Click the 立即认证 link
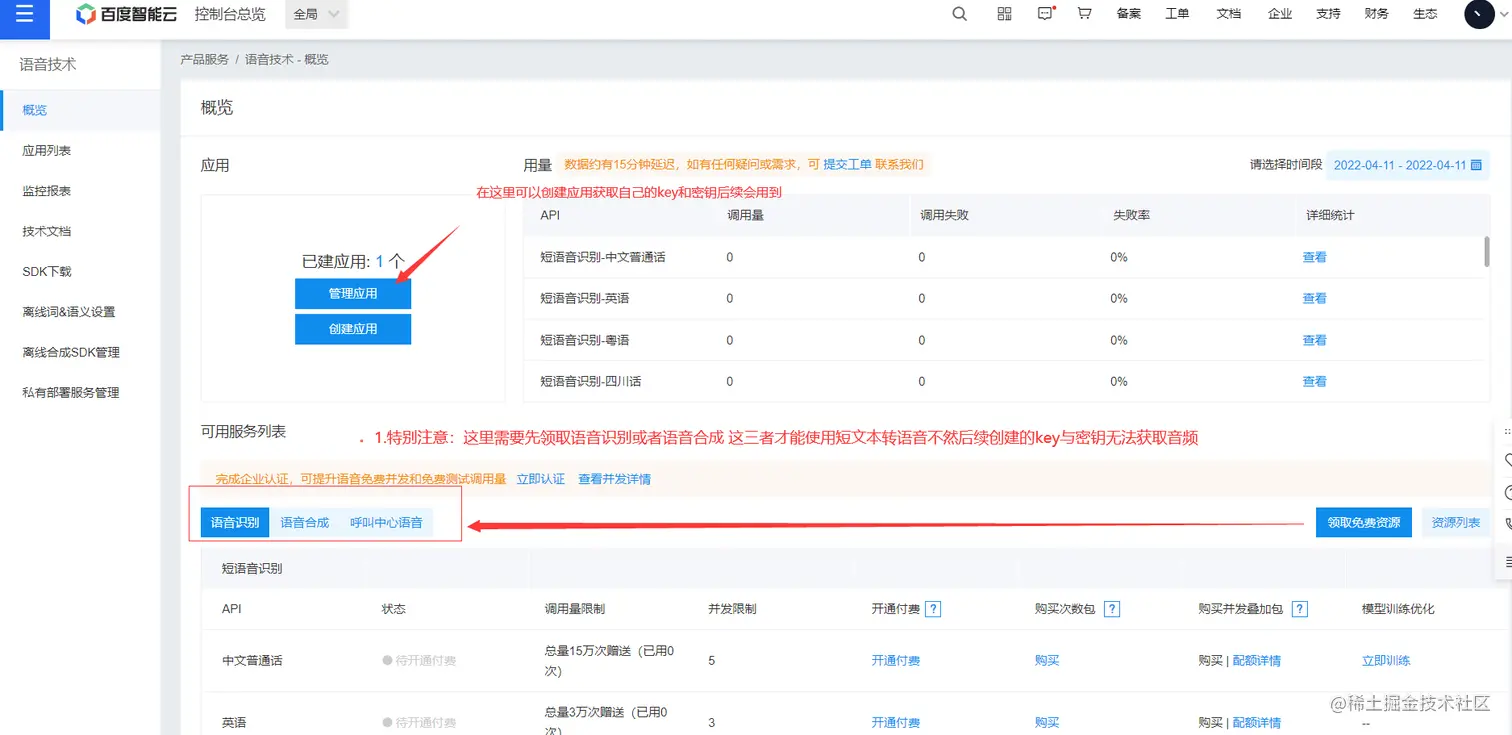This screenshot has width=1512, height=735. pos(540,479)
